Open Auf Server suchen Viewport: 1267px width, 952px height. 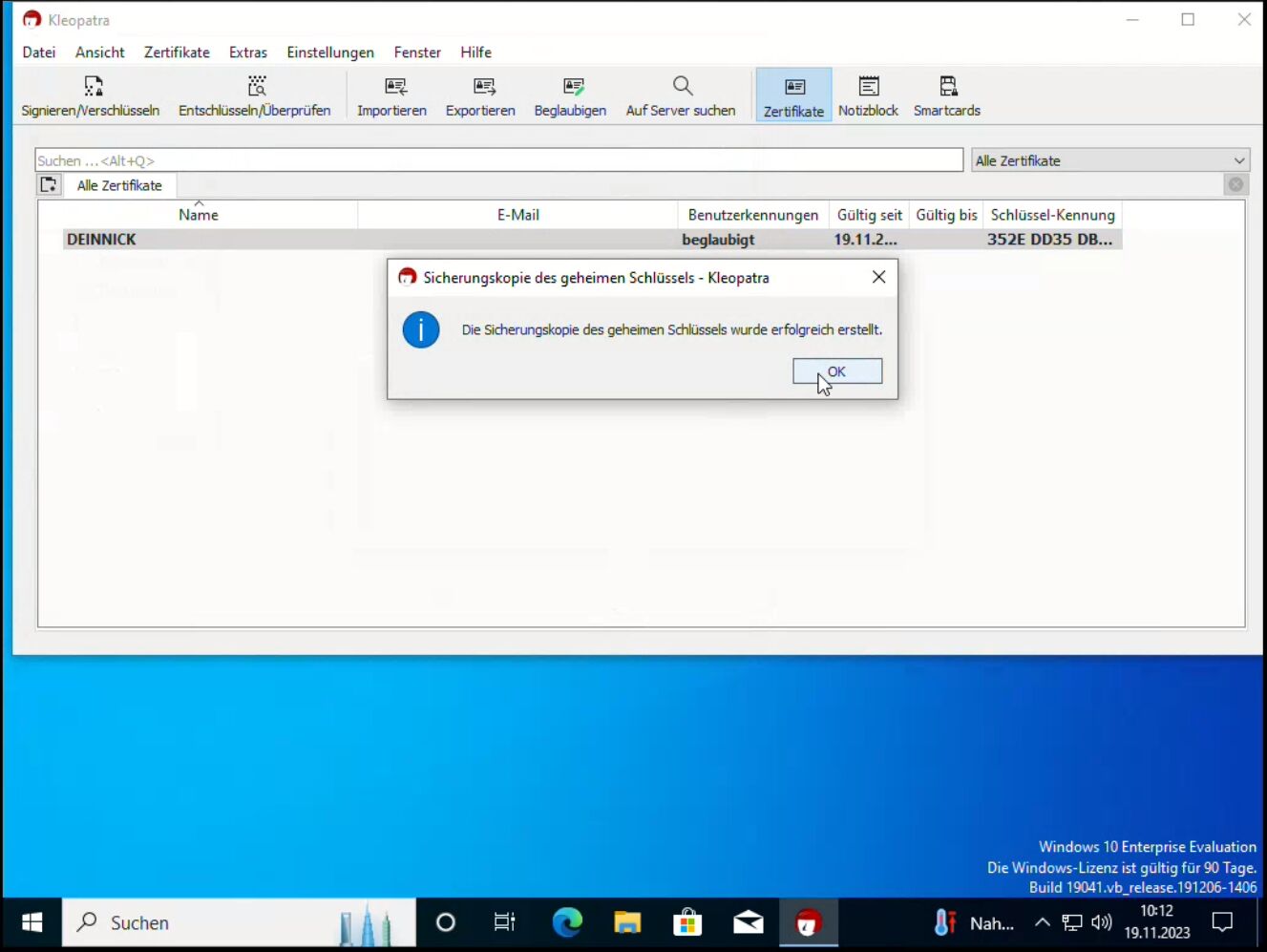pyautogui.click(x=681, y=96)
